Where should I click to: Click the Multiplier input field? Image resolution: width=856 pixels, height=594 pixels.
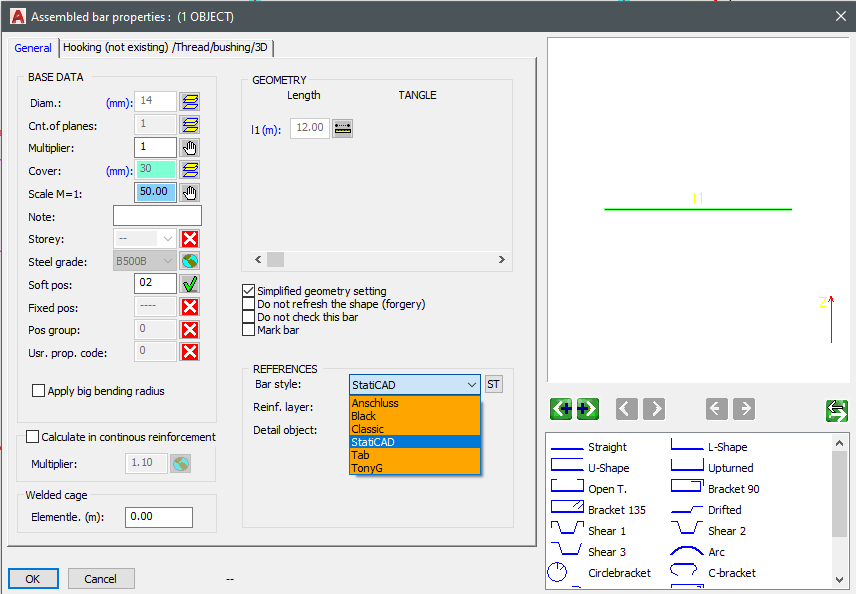coord(156,147)
